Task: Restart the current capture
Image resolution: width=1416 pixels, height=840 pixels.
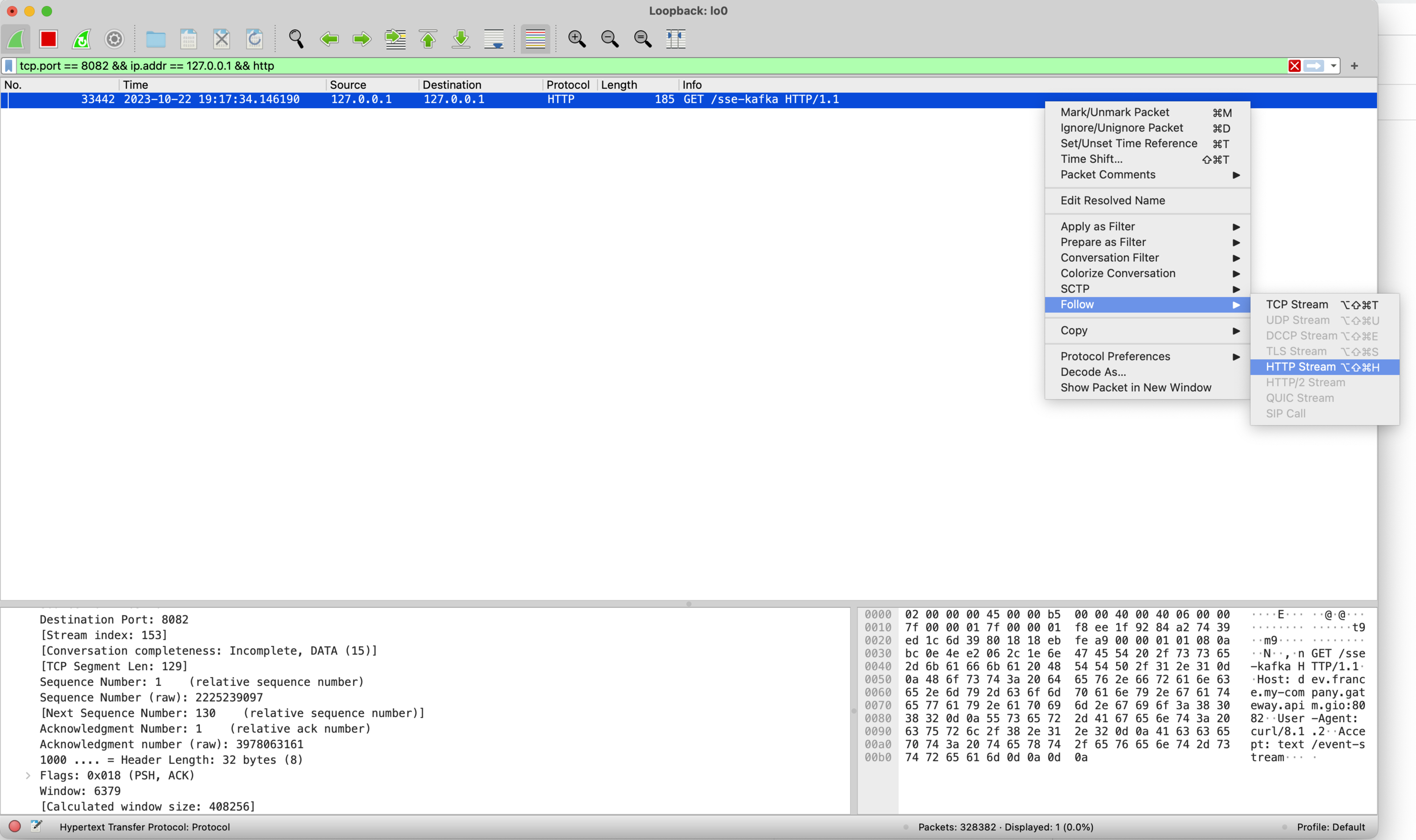Action: (81, 39)
